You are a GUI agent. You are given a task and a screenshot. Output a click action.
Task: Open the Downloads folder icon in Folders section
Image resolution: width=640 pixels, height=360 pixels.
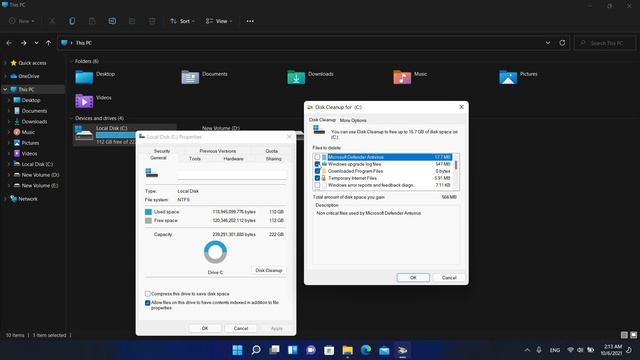click(x=296, y=77)
